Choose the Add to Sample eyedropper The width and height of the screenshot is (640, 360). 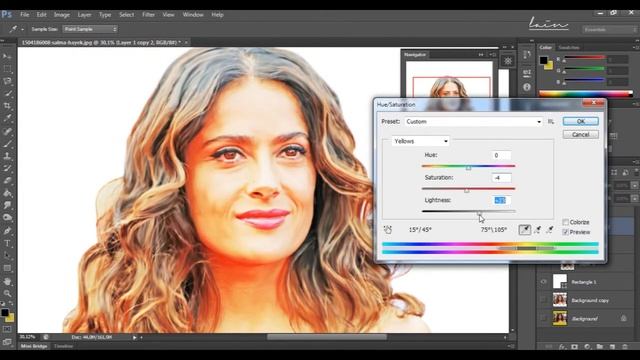coord(538,230)
